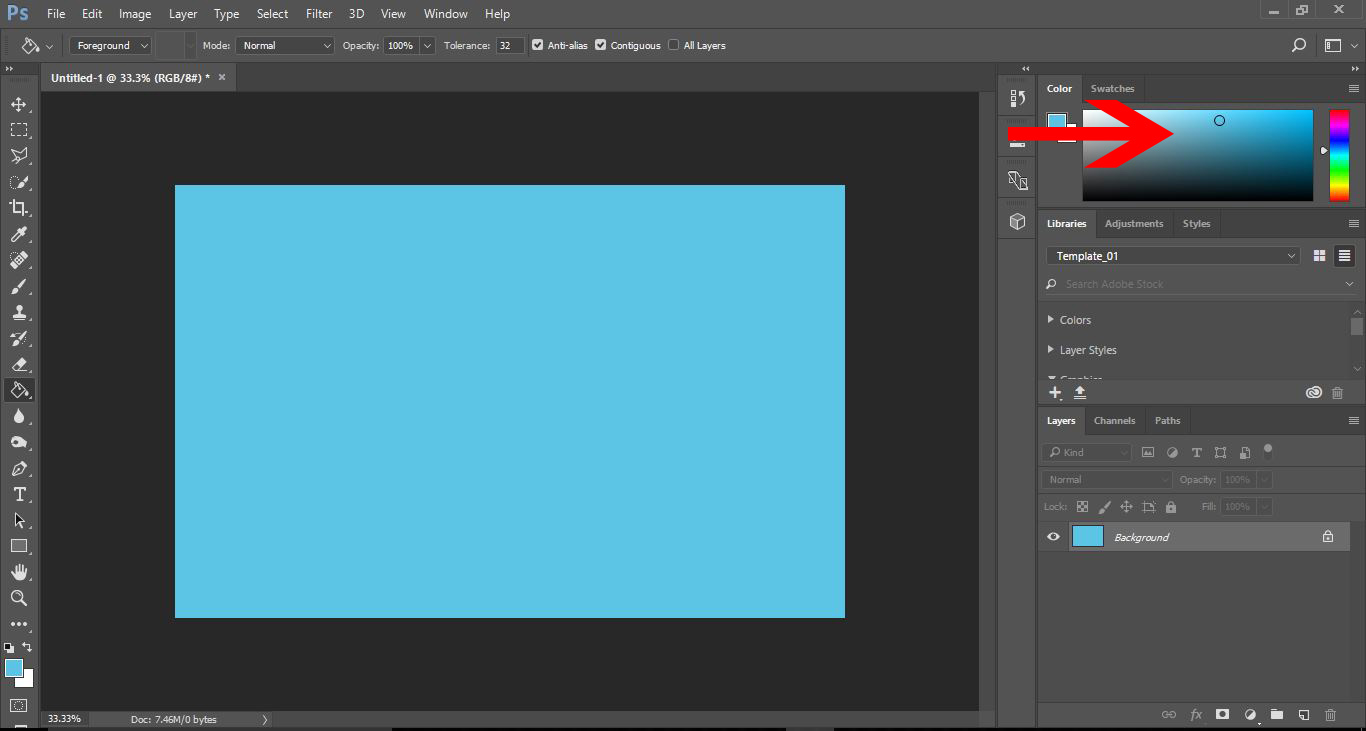Create a new group with the folder icon
The width and height of the screenshot is (1366, 731).
tap(1277, 715)
